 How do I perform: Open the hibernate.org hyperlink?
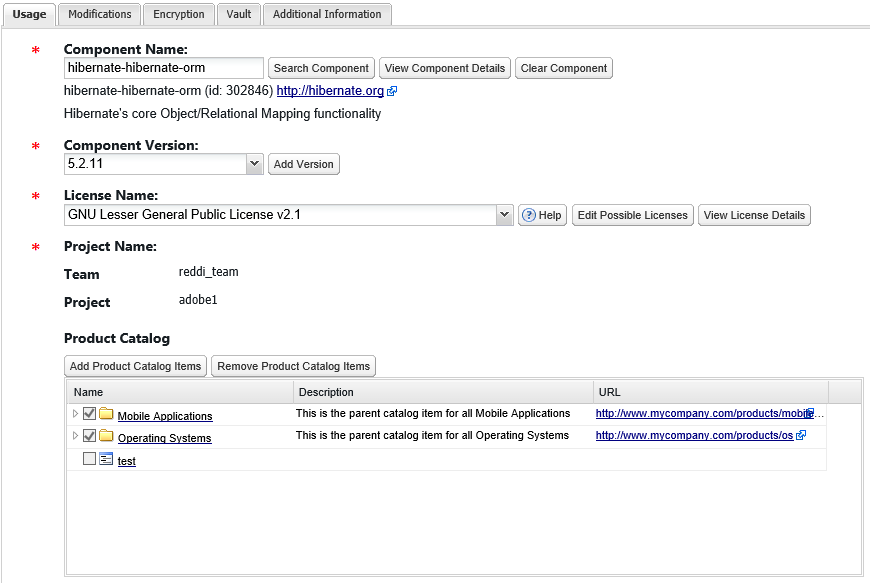(330, 91)
